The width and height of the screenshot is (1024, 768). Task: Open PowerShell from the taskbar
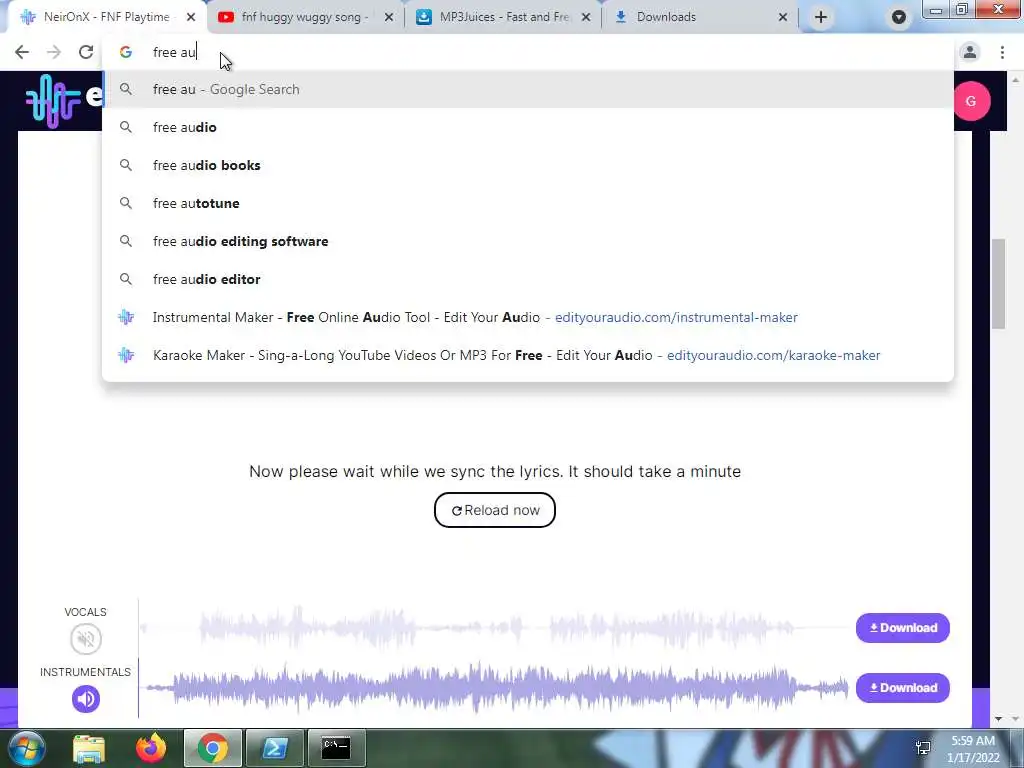tap(274, 748)
